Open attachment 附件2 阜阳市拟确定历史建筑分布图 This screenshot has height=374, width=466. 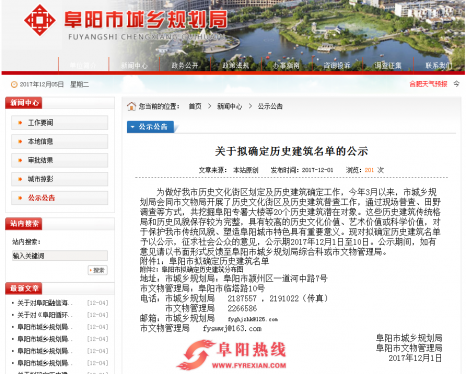[192, 269]
